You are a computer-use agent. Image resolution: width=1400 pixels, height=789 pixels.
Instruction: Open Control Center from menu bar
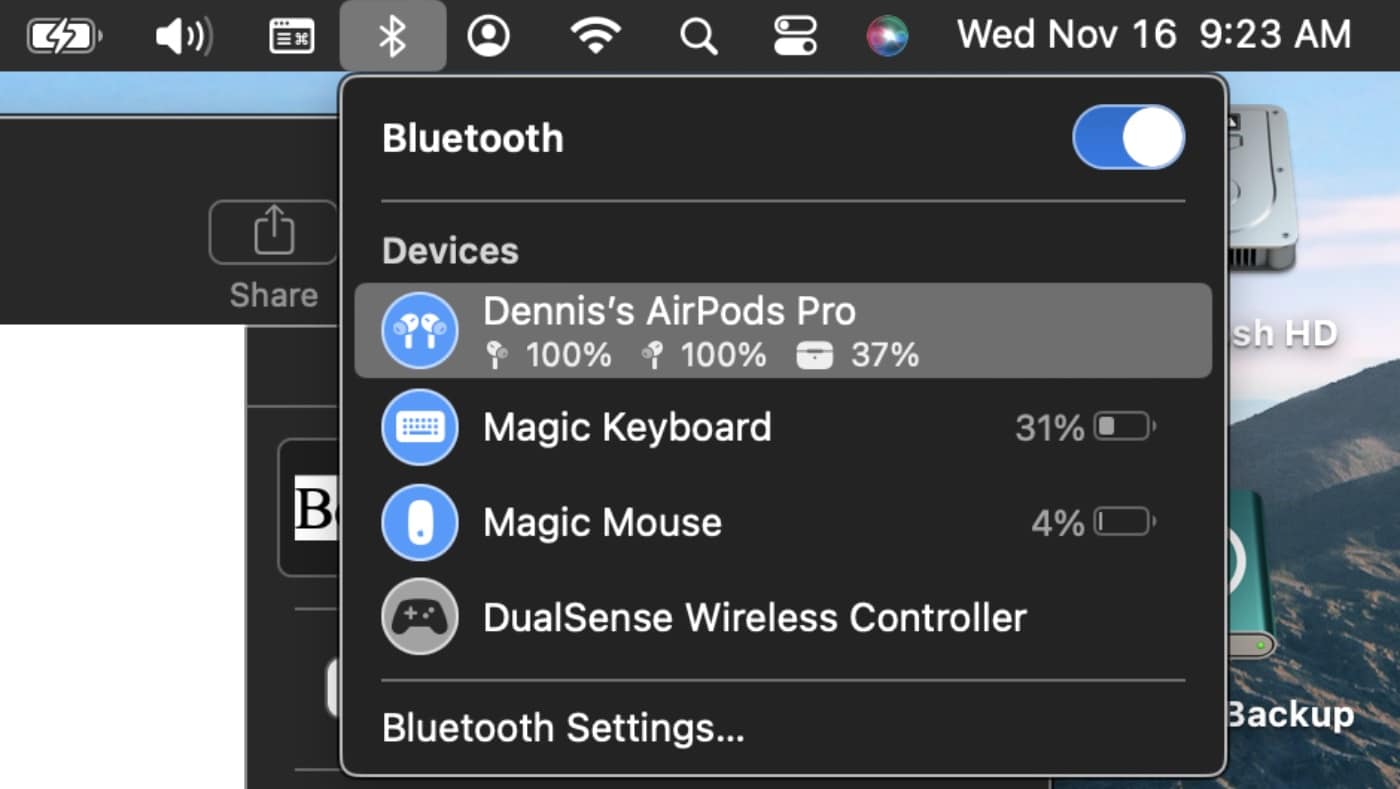pos(796,37)
